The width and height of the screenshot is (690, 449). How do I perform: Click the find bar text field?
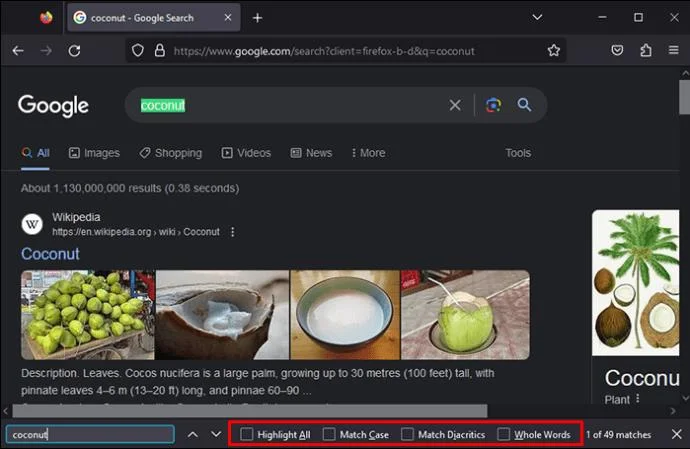tap(90, 435)
